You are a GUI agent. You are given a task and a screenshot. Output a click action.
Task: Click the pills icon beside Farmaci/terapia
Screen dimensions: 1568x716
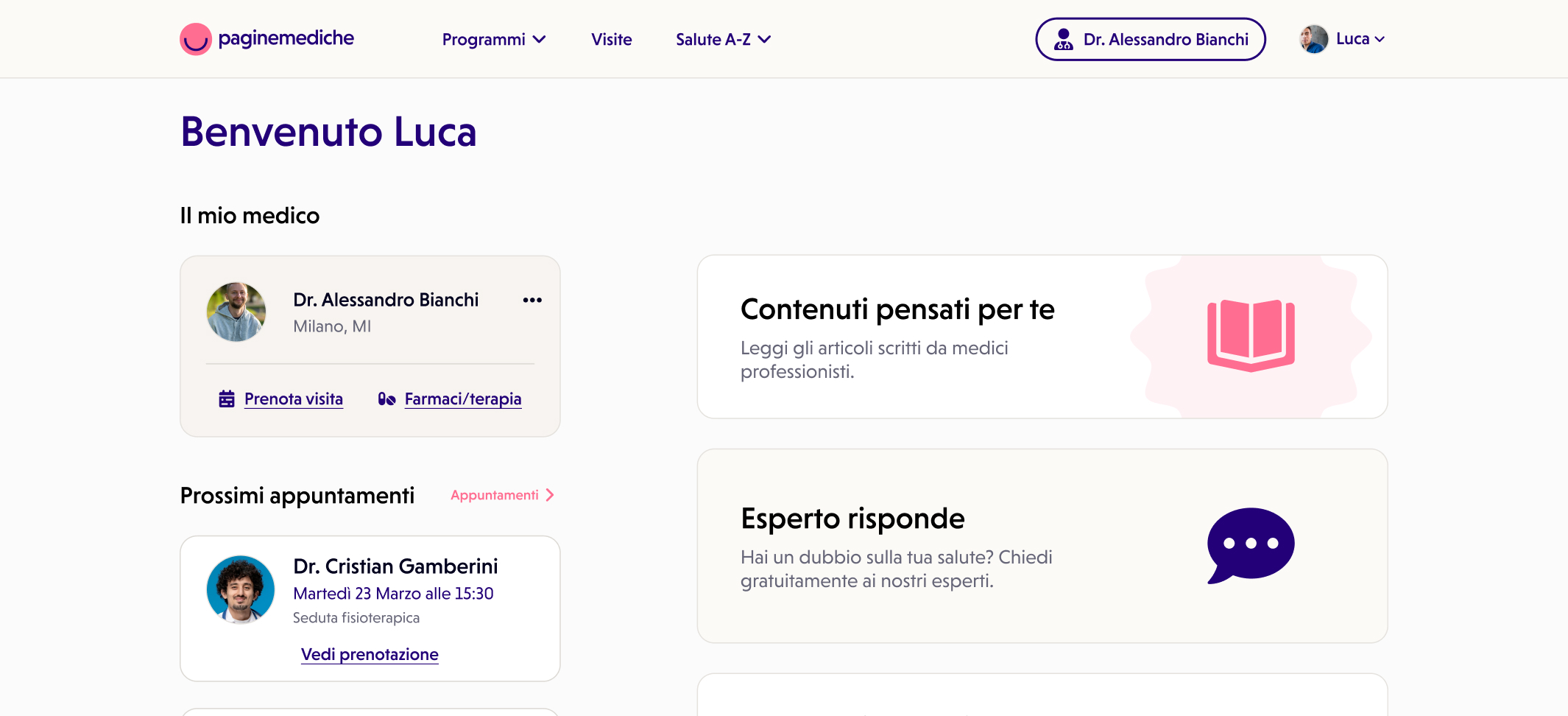pyautogui.click(x=386, y=399)
